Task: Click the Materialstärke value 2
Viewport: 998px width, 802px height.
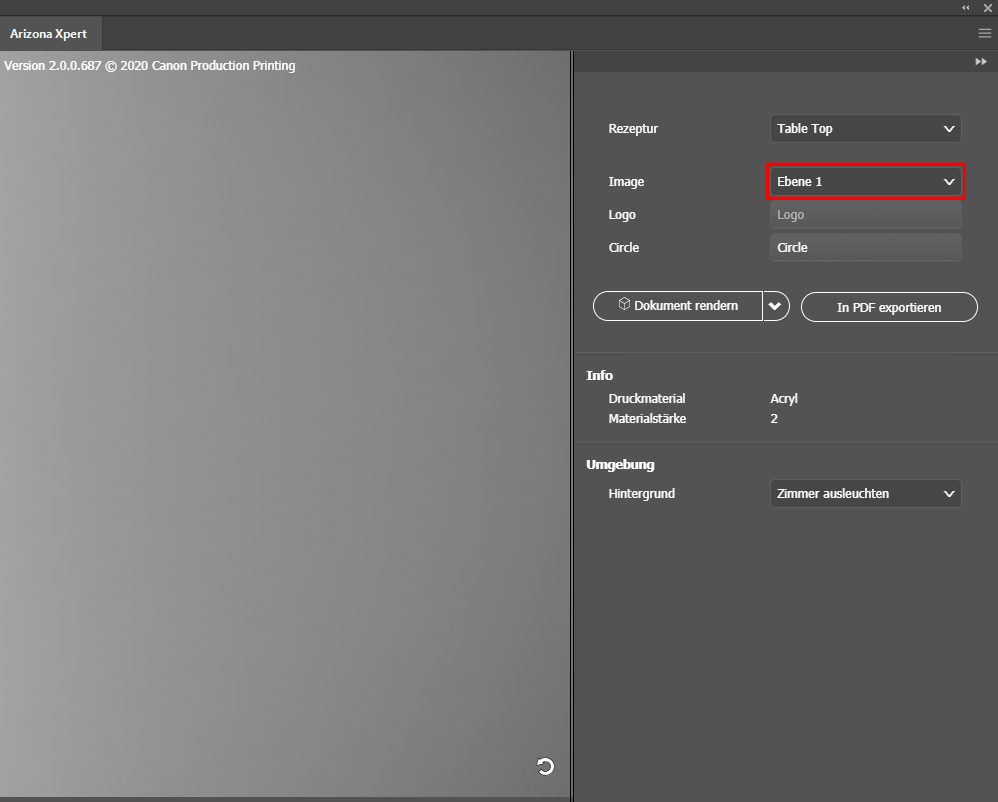Action: [774, 419]
